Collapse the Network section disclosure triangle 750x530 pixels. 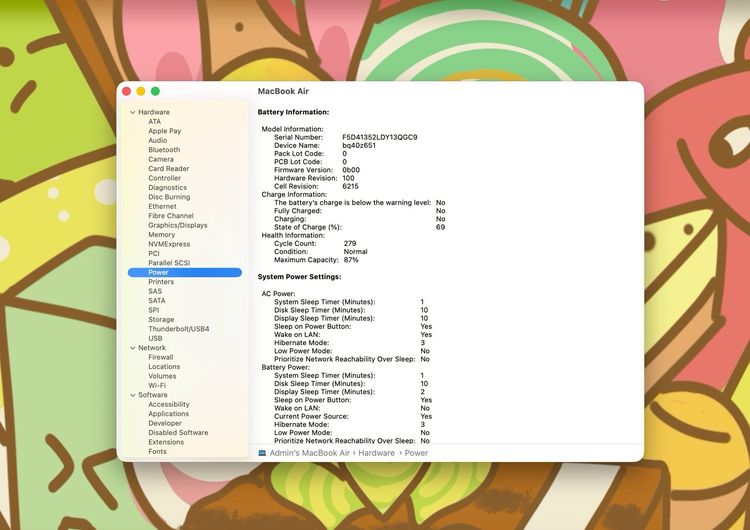(x=132, y=348)
